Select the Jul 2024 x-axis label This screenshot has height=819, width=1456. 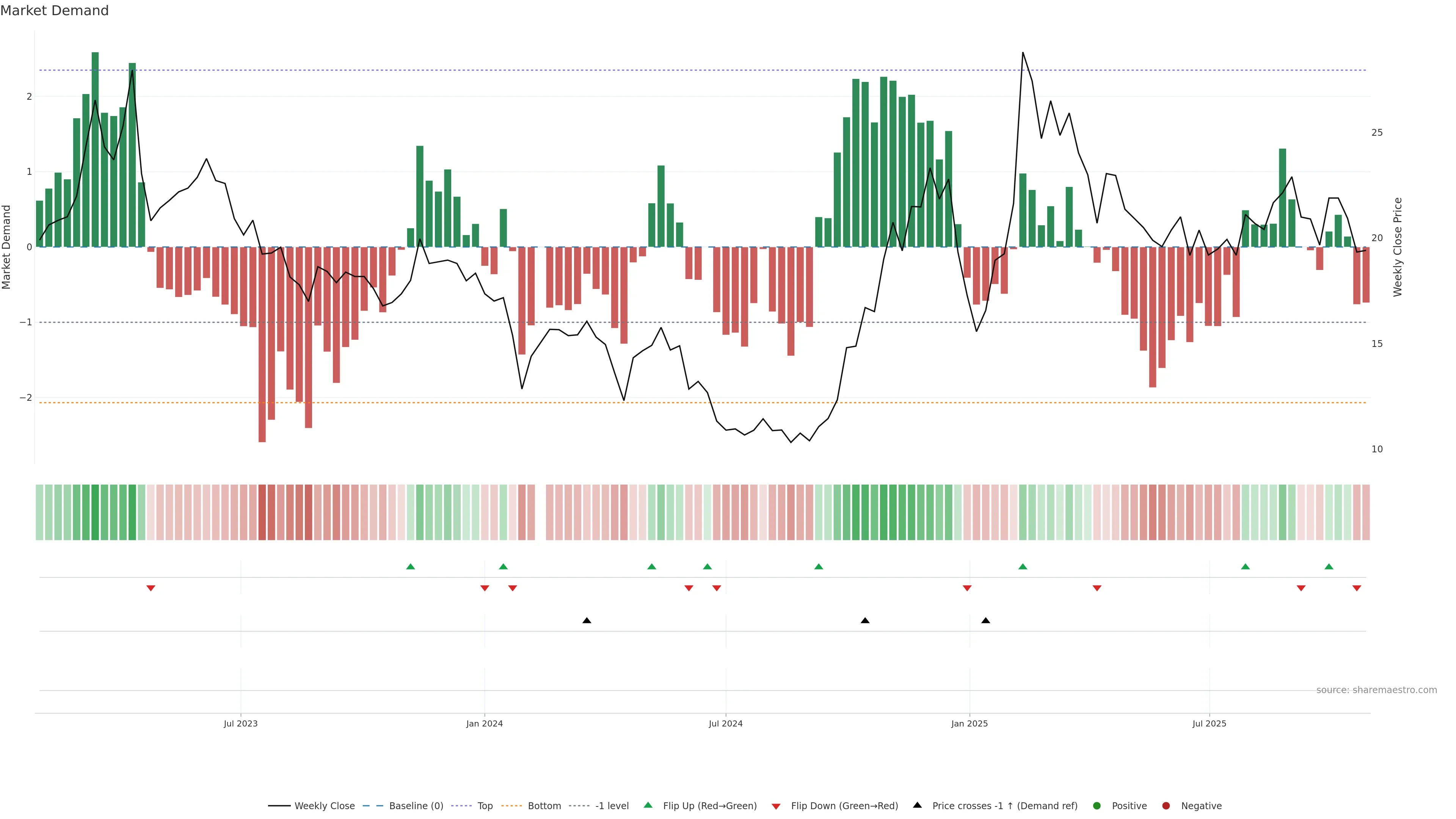pos(725,723)
